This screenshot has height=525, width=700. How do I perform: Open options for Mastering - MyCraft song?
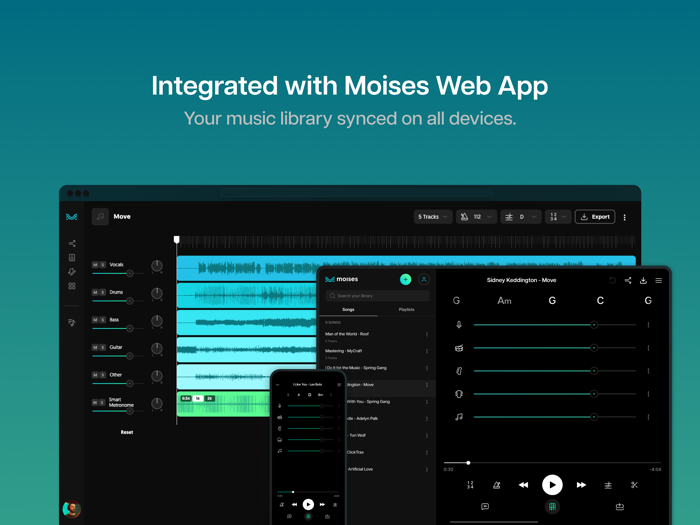coord(427,351)
